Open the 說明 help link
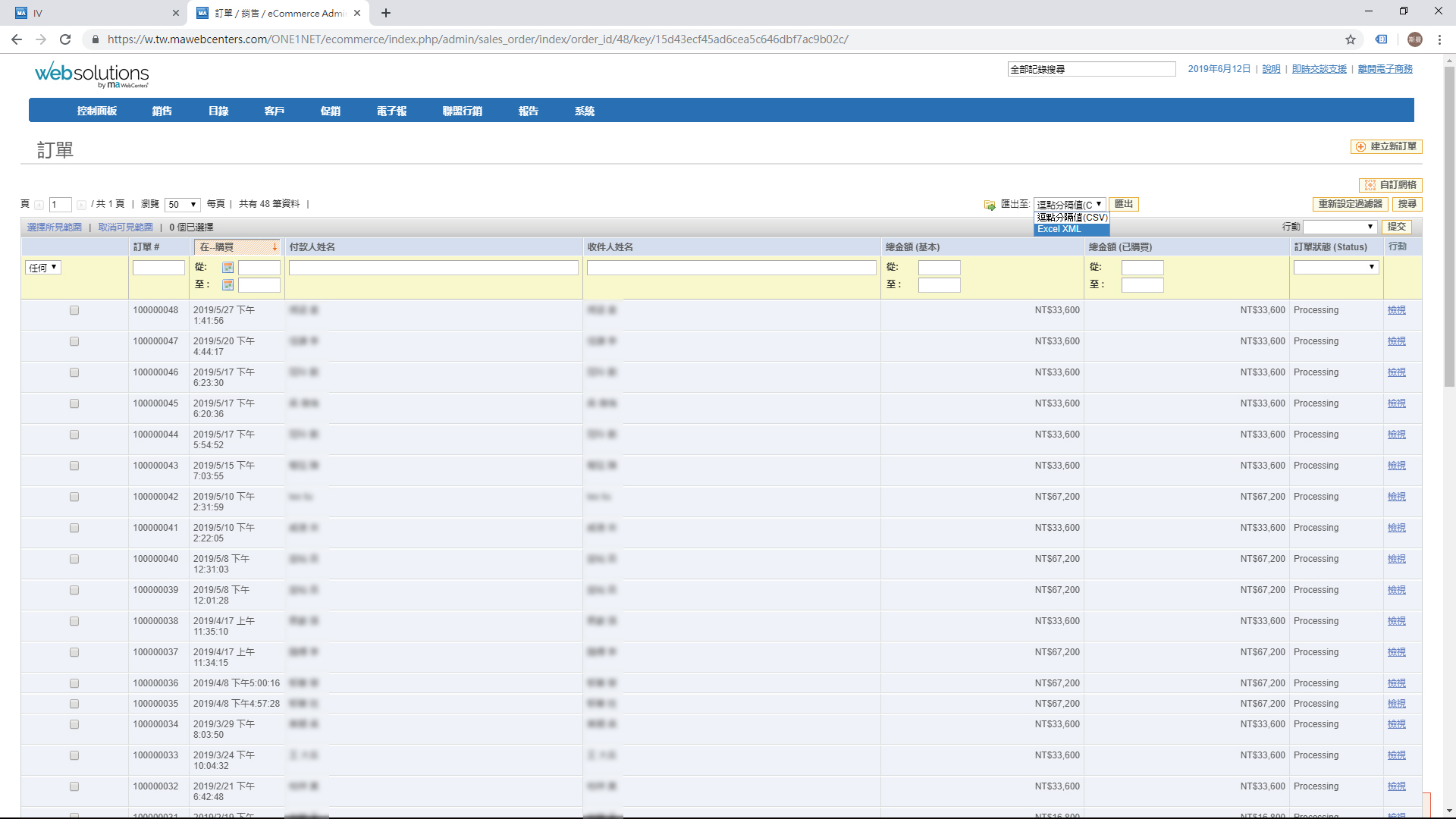Image resolution: width=1456 pixels, height=819 pixels. (x=1272, y=69)
